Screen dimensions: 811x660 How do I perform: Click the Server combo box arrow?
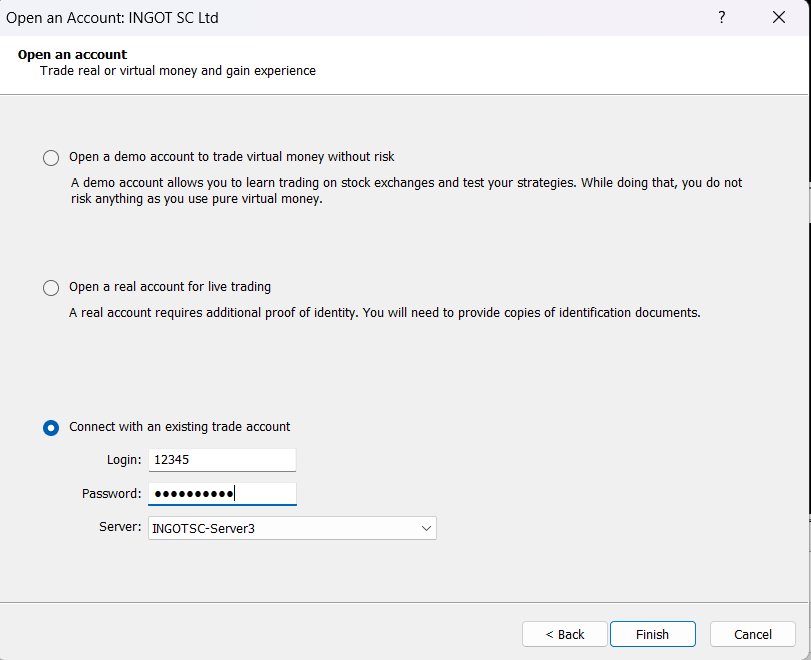pos(426,529)
